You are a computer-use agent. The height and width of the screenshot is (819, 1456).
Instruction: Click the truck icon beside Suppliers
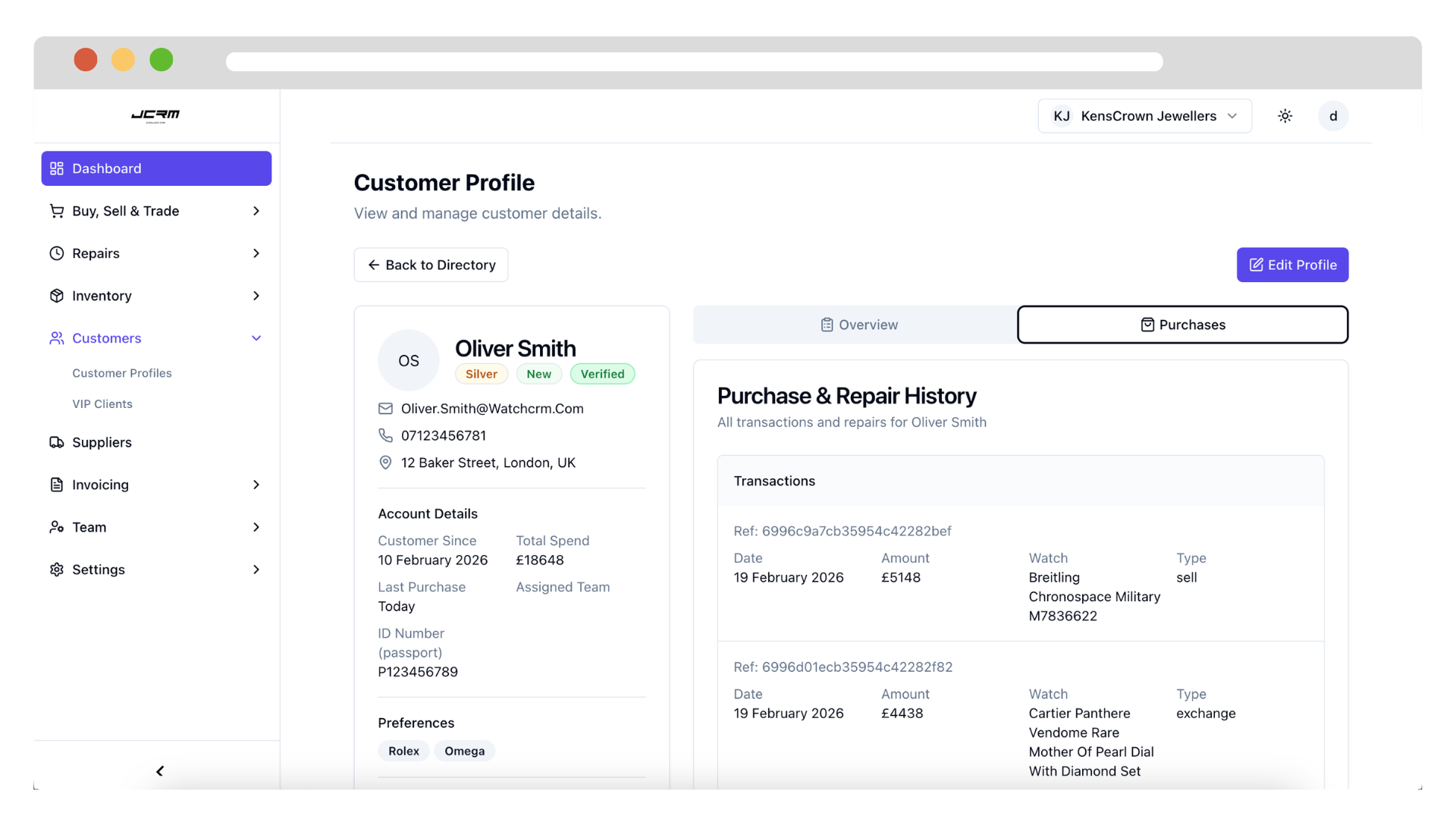57,442
